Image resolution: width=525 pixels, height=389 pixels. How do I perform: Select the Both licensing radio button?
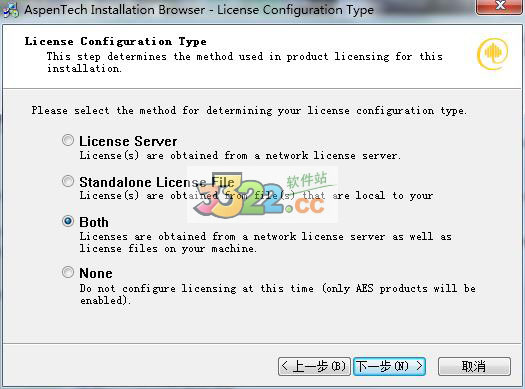click(x=68, y=221)
